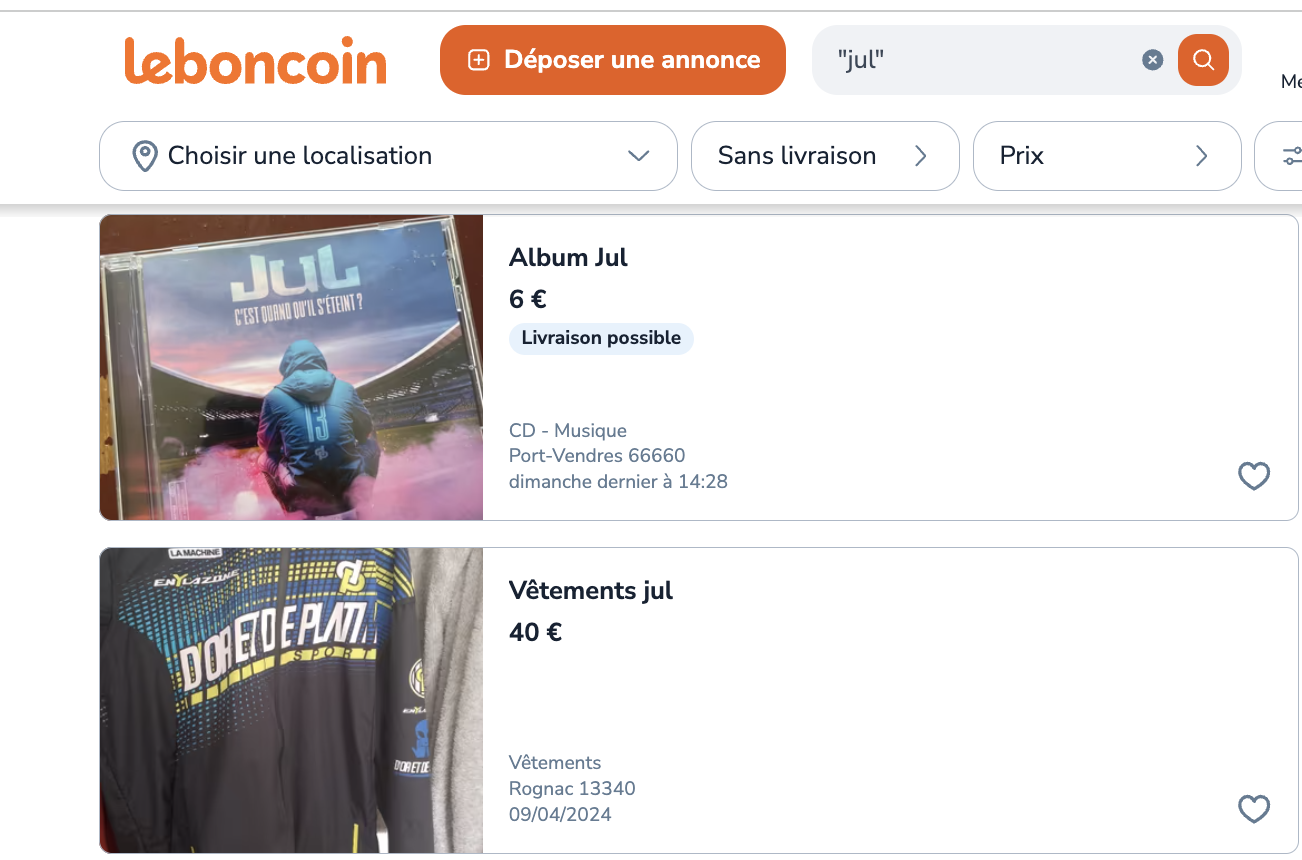Open the filter sliders icon
The image size is (1302, 860).
1291,156
